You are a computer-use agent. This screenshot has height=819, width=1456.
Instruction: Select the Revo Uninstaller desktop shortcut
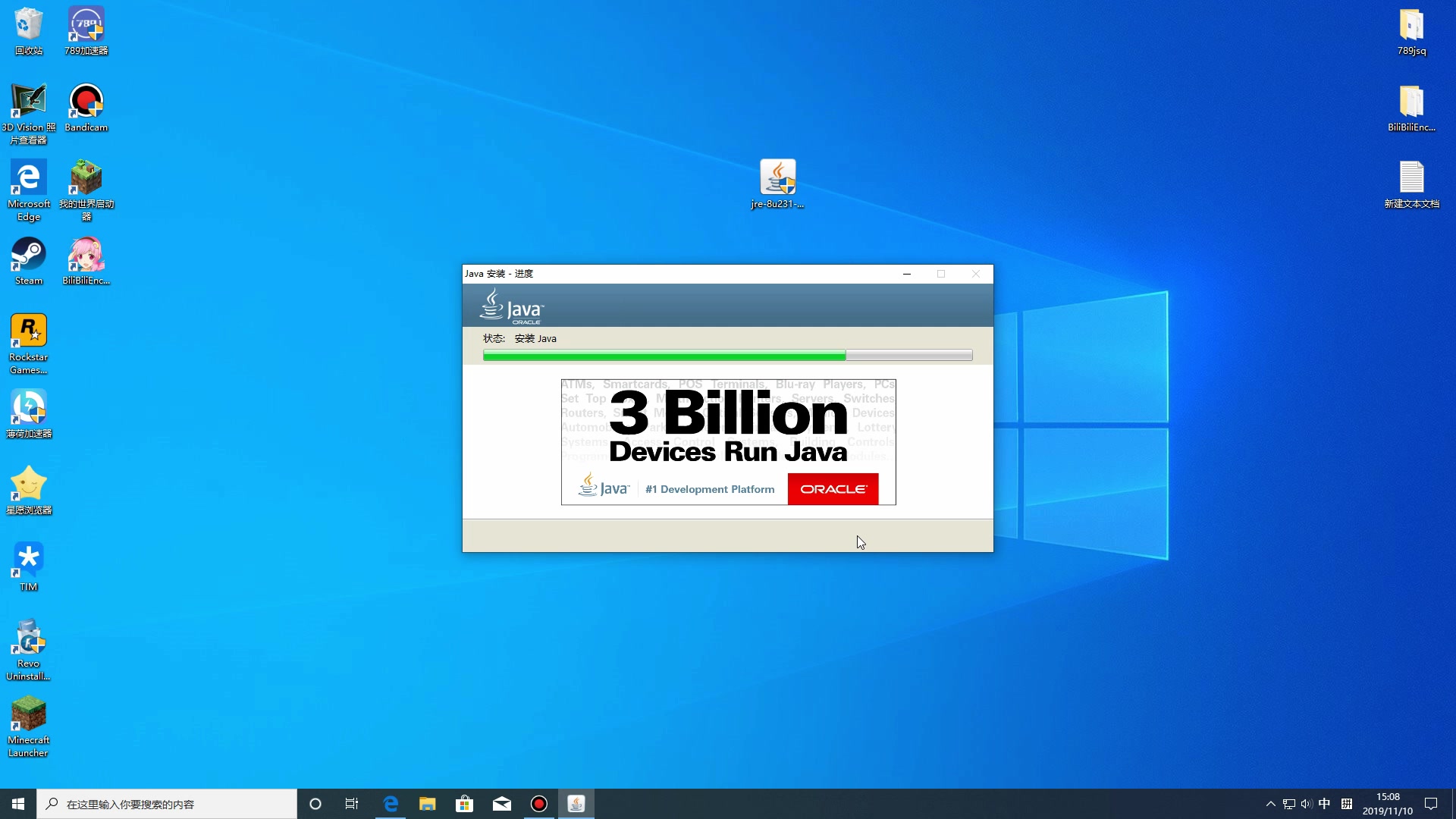click(29, 650)
